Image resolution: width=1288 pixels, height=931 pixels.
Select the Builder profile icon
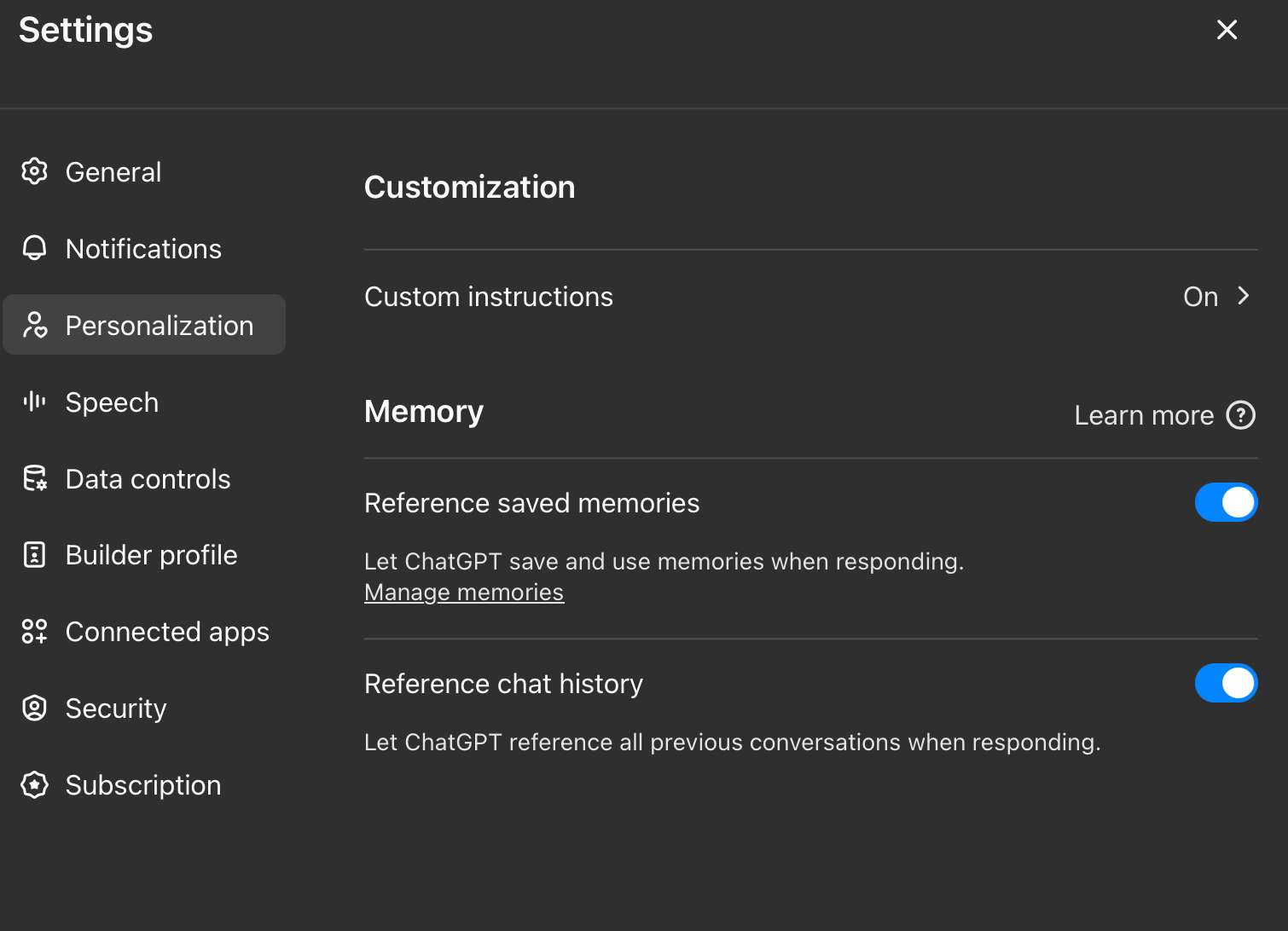[35, 554]
